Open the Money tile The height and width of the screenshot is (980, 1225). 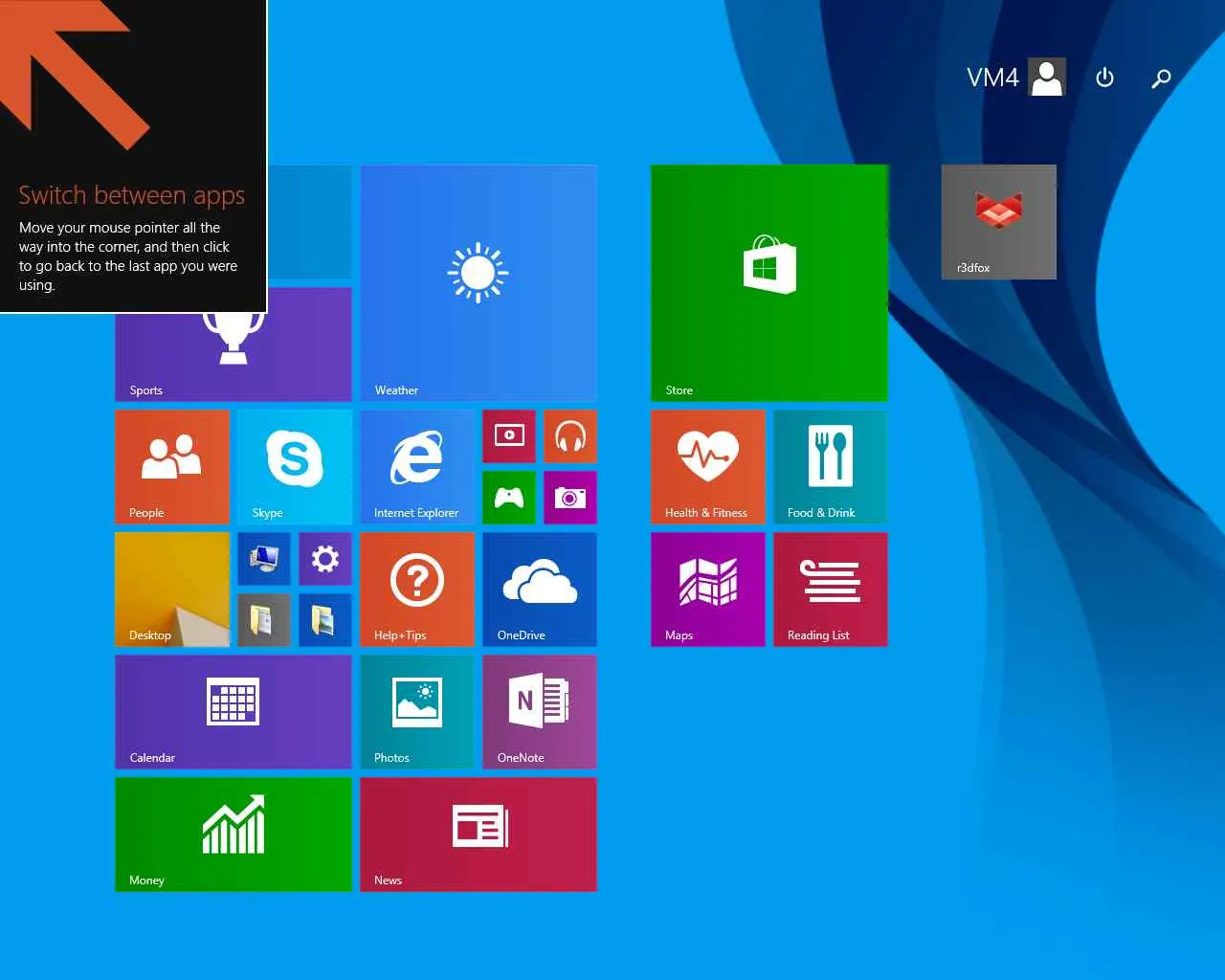[234, 835]
